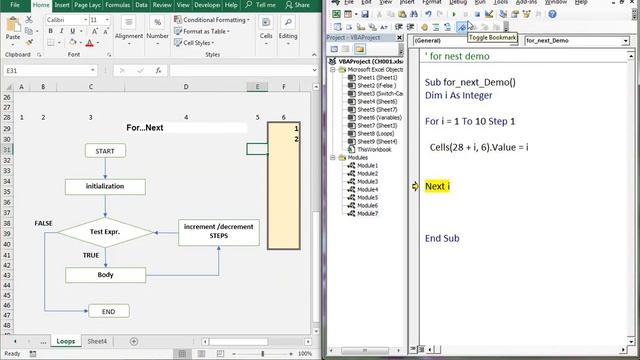Viewport: 640px width, 360px height.
Task: Click the Page Layout view icon in status bar
Action: [x=201, y=353]
